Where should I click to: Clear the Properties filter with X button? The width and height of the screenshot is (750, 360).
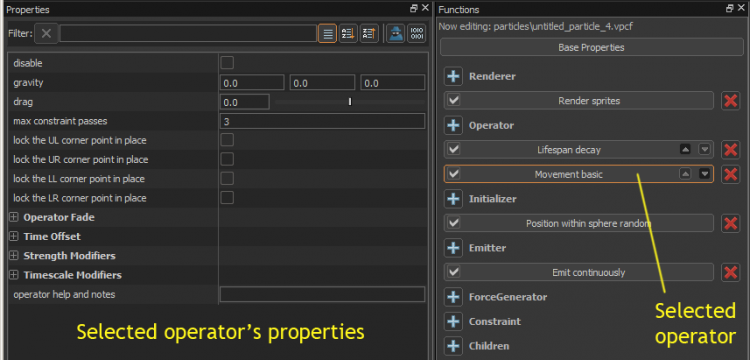[46, 33]
